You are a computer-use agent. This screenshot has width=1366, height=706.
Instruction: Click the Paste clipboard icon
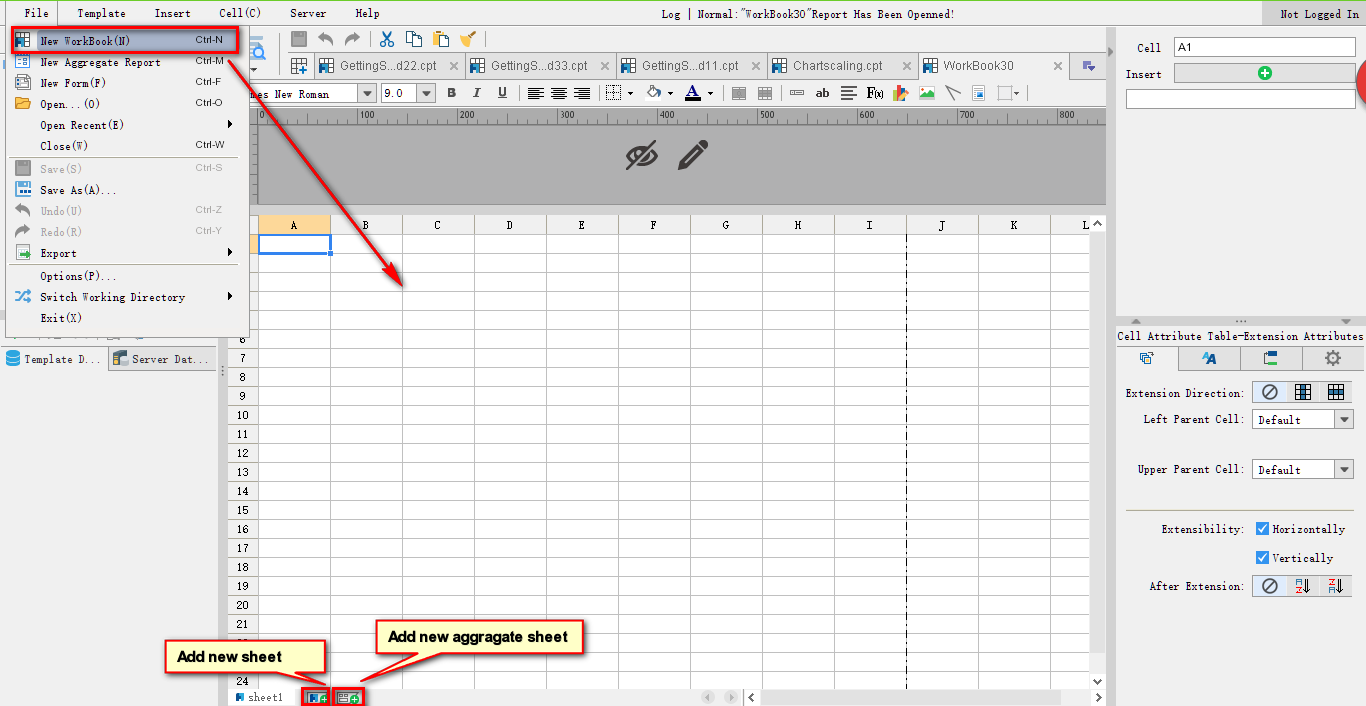(441, 39)
